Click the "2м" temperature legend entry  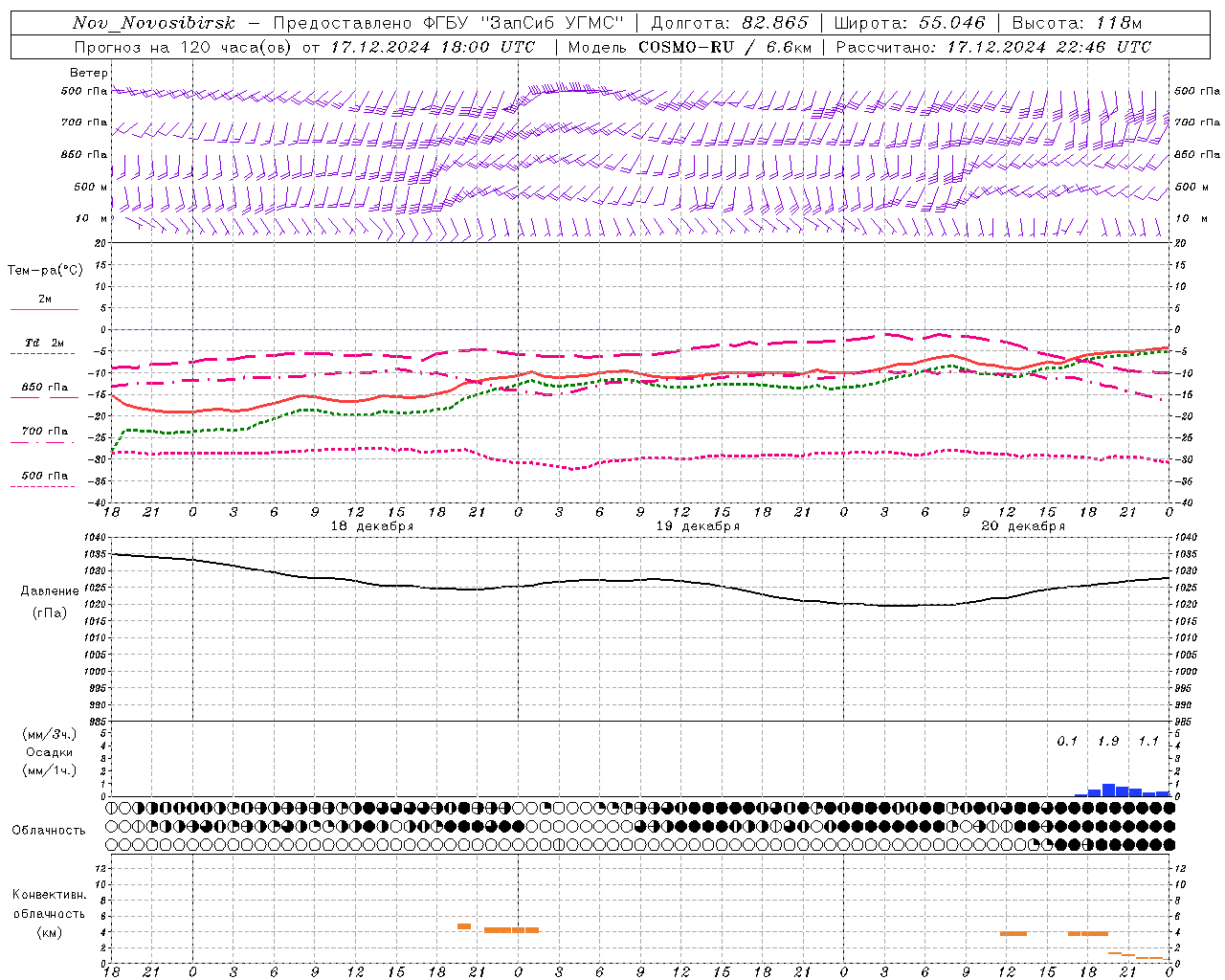point(45,300)
